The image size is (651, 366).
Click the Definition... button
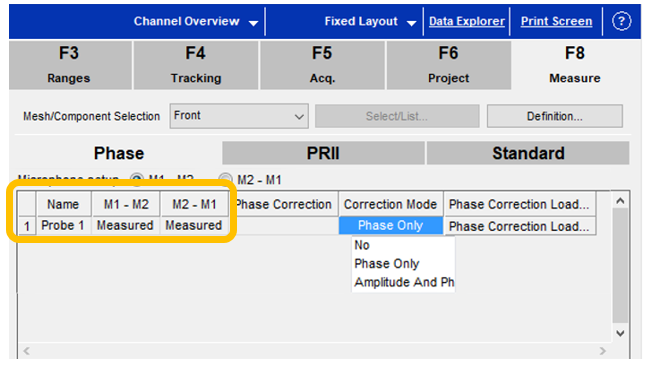coord(555,116)
